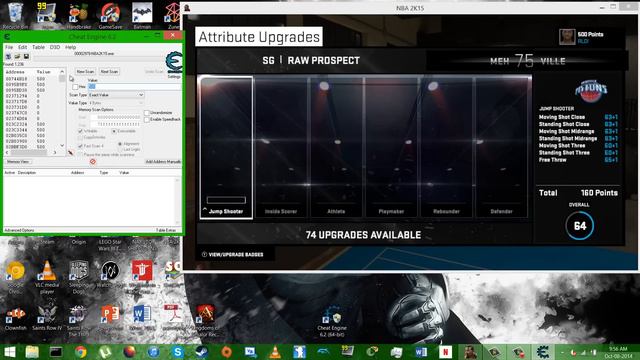Open Handbrake desktop shortcut
640x360 pixels.
pyautogui.click(x=78, y=16)
